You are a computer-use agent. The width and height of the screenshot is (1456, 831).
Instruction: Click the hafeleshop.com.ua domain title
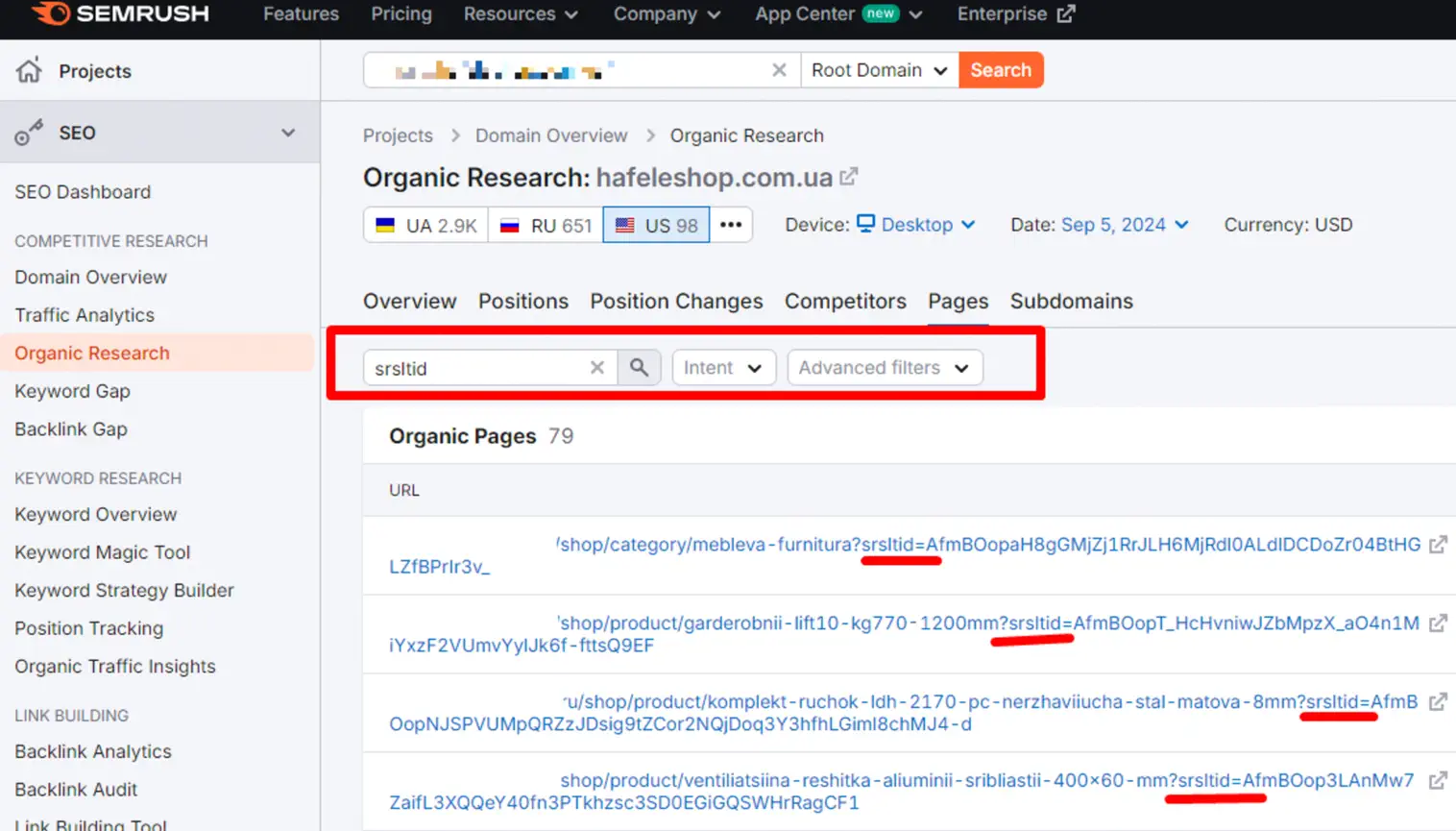[715, 178]
